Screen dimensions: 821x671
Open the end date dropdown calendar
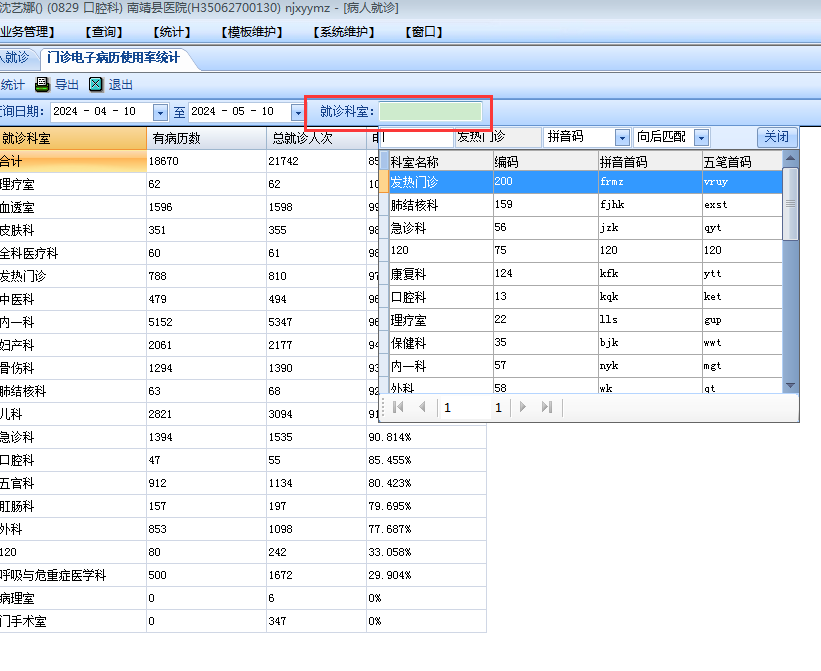coord(297,112)
